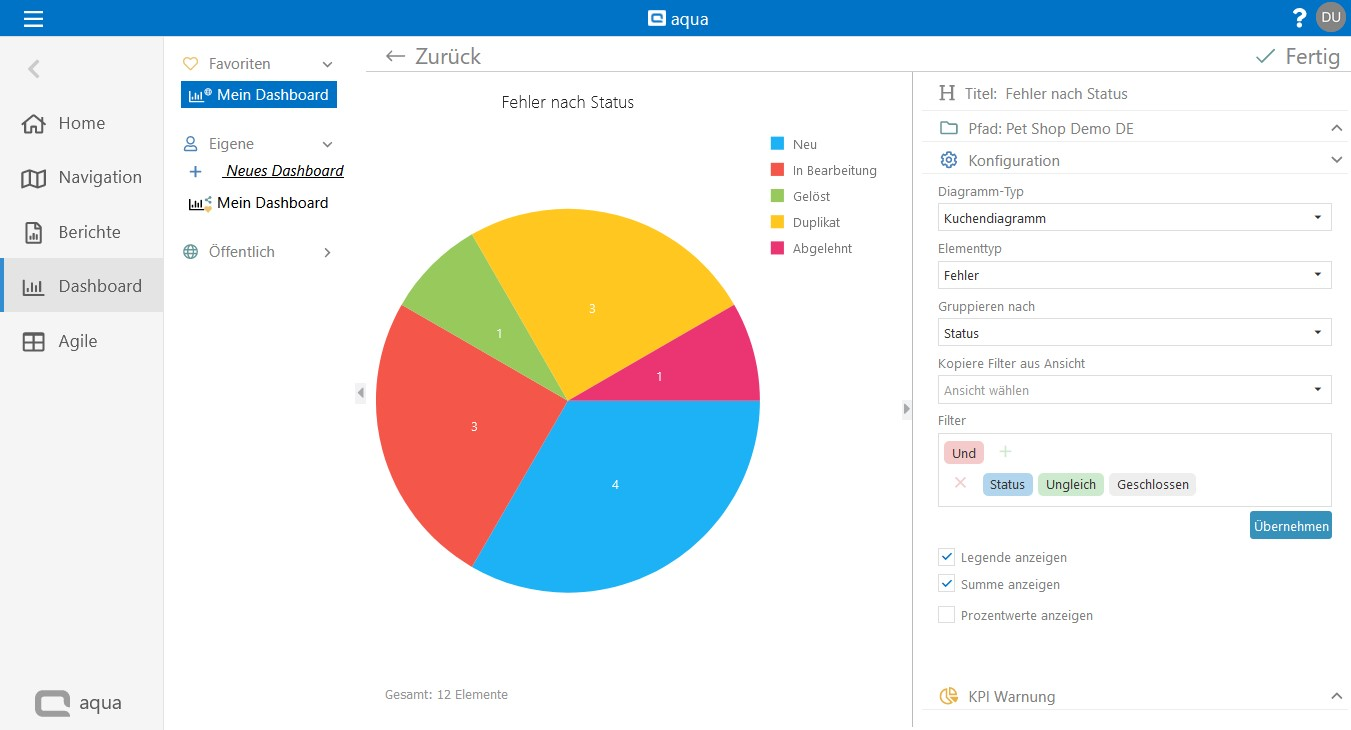Open the DU user avatar

tap(1330, 17)
